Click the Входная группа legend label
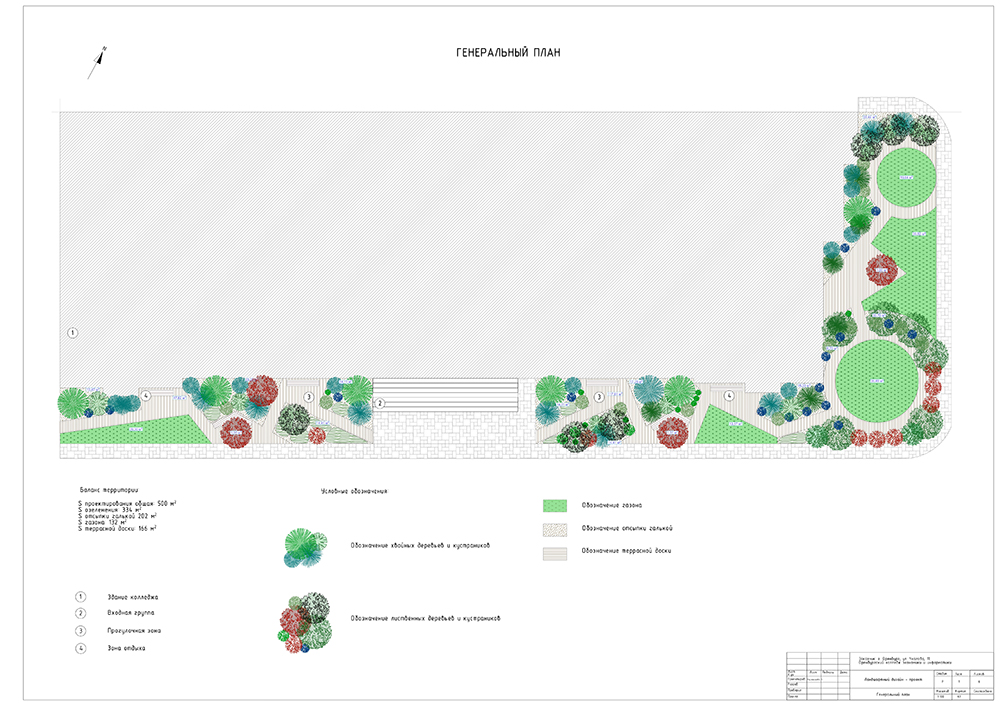 coord(130,613)
